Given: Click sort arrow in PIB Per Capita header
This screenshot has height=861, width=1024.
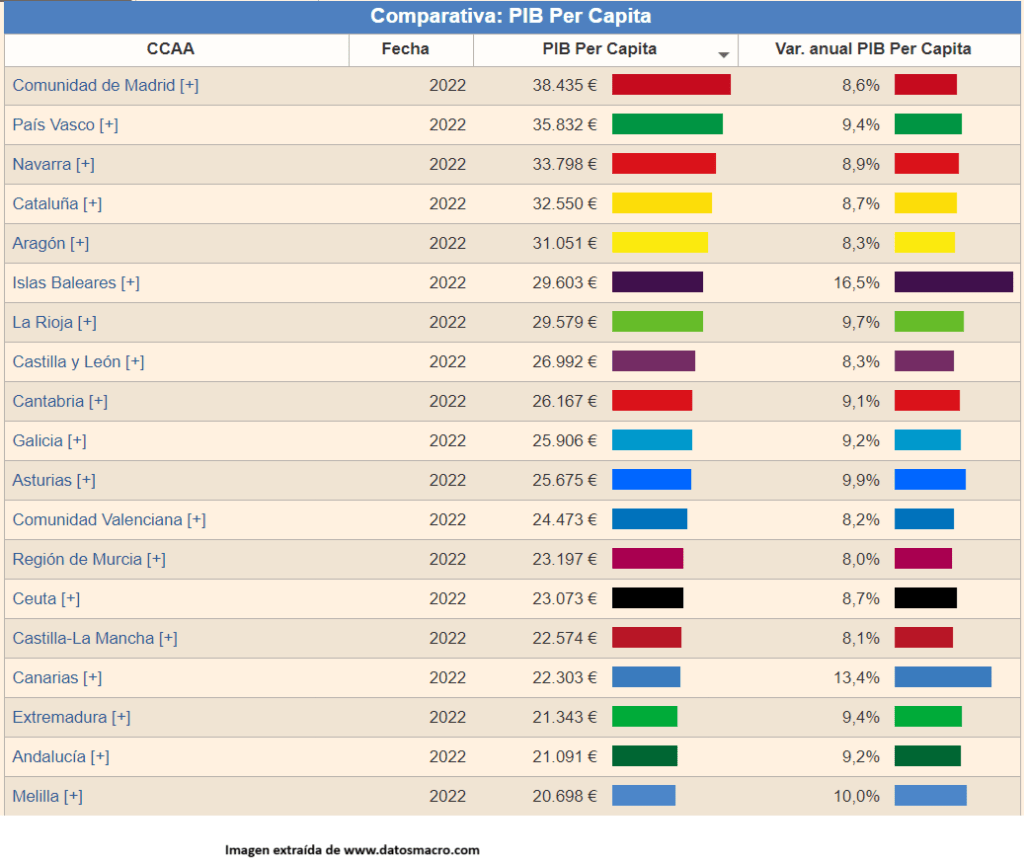Looking at the screenshot, I should (x=723, y=54).
